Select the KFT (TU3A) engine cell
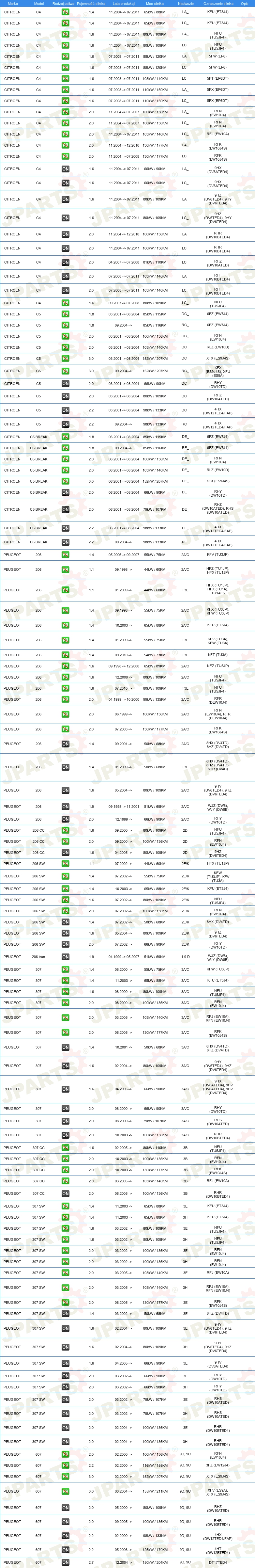This screenshot has width=255, height=1568. click(x=218, y=655)
